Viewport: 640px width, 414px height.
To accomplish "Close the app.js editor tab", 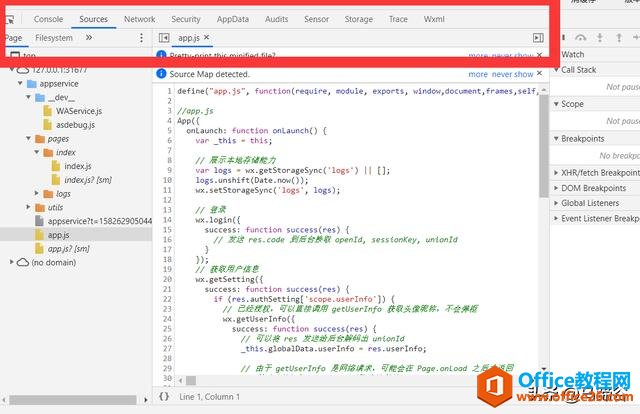I will 207,37.
